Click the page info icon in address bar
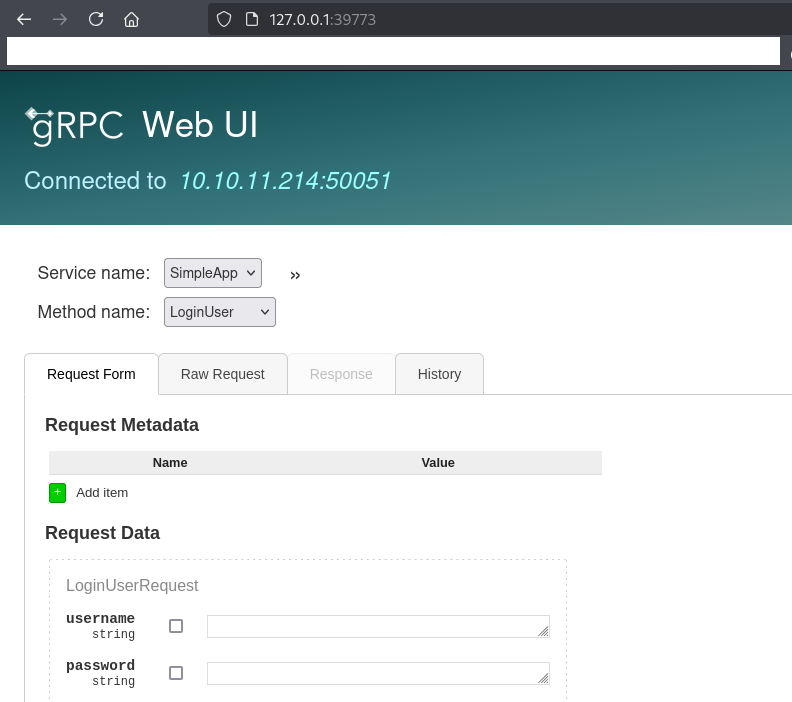This screenshot has width=792, height=702. [x=251, y=19]
